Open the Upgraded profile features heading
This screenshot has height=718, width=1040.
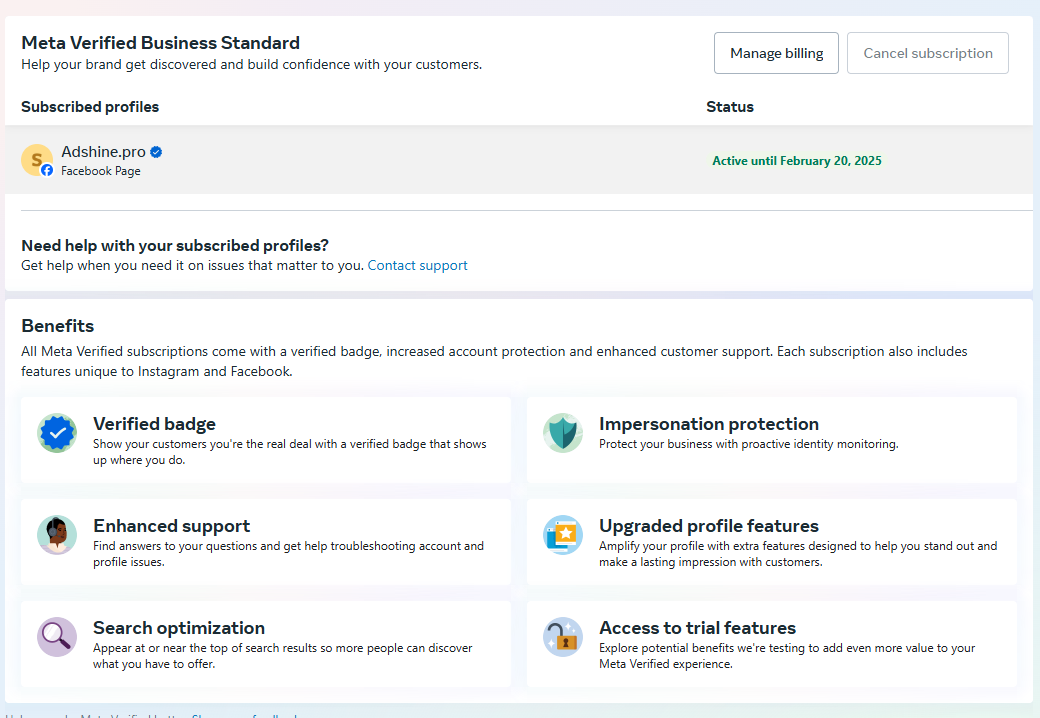point(708,526)
